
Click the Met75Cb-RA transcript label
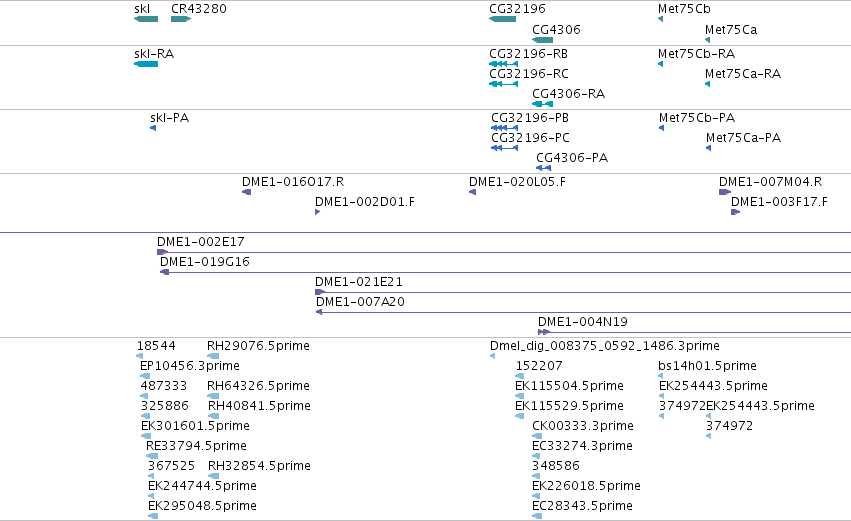pyautogui.click(x=696, y=54)
